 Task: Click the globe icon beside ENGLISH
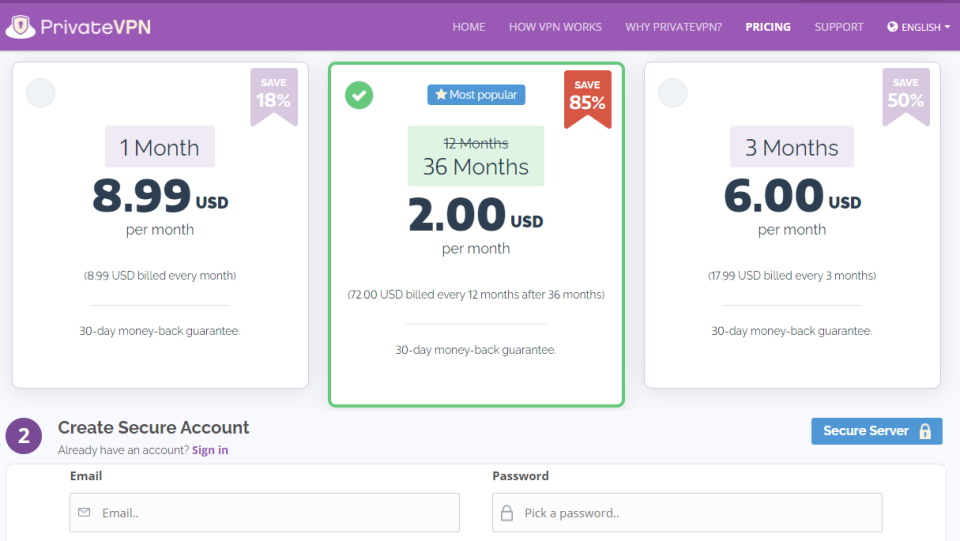[892, 27]
